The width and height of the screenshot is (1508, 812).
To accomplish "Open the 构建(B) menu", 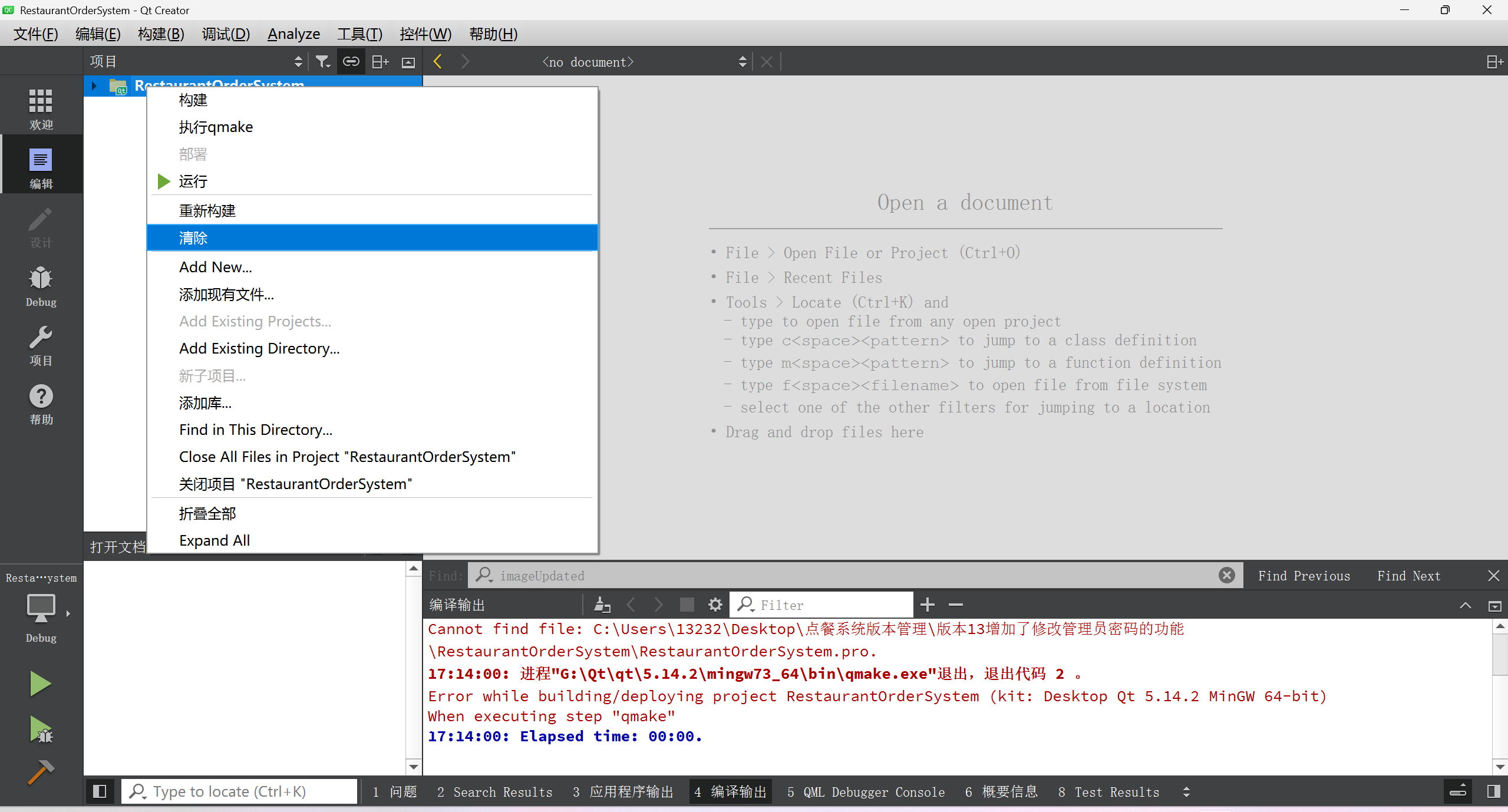I will (161, 34).
